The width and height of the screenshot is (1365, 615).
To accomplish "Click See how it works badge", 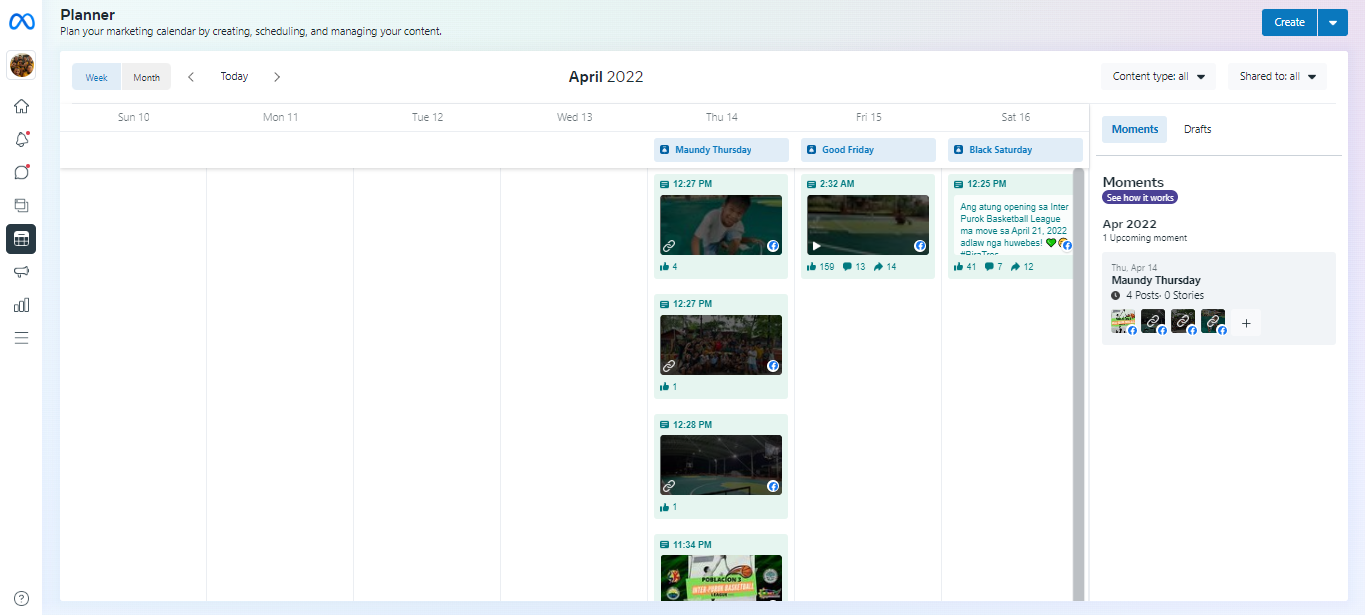I will [1140, 198].
